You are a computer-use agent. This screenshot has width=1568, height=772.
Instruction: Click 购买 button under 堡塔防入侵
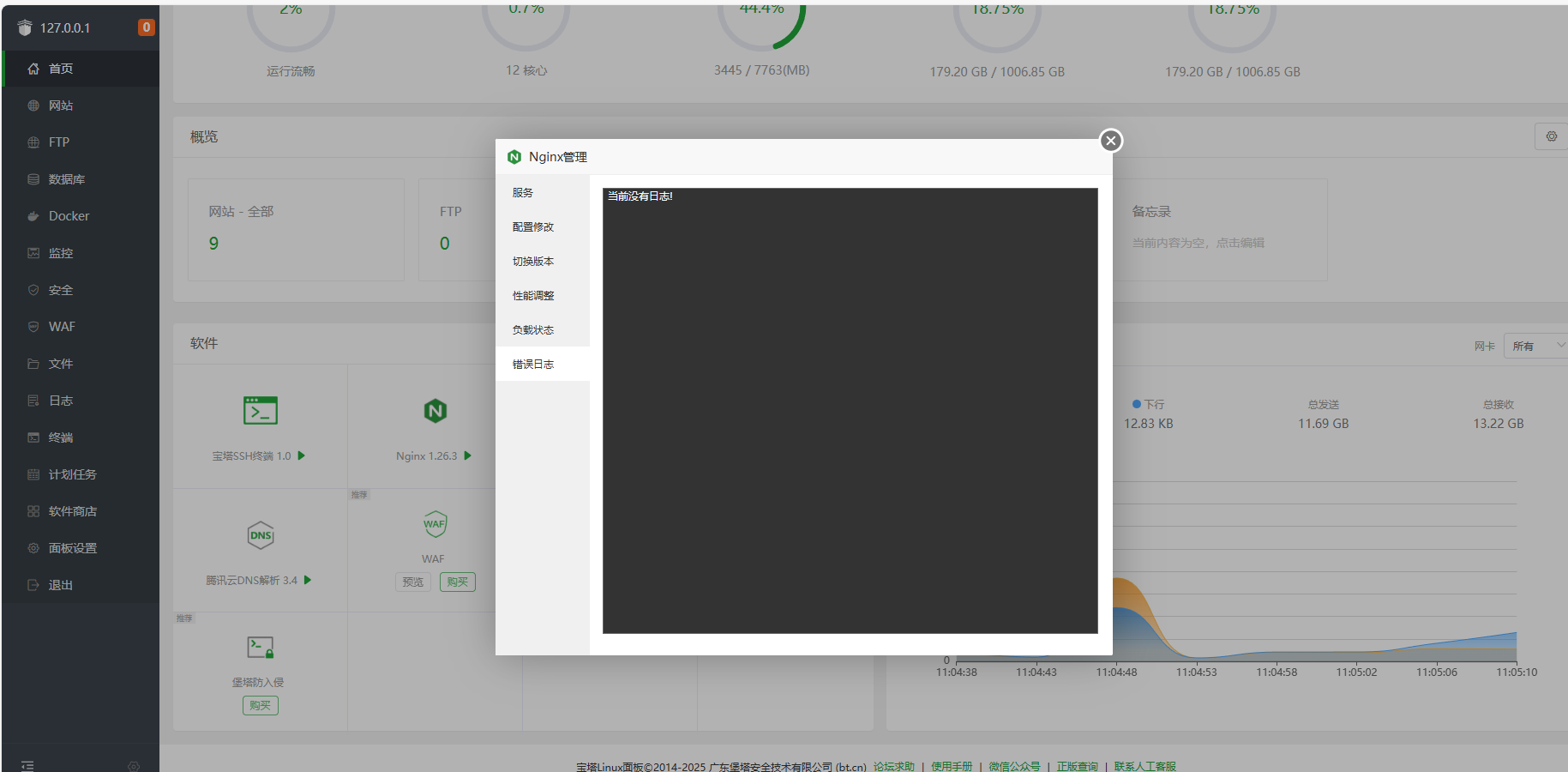coord(260,705)
